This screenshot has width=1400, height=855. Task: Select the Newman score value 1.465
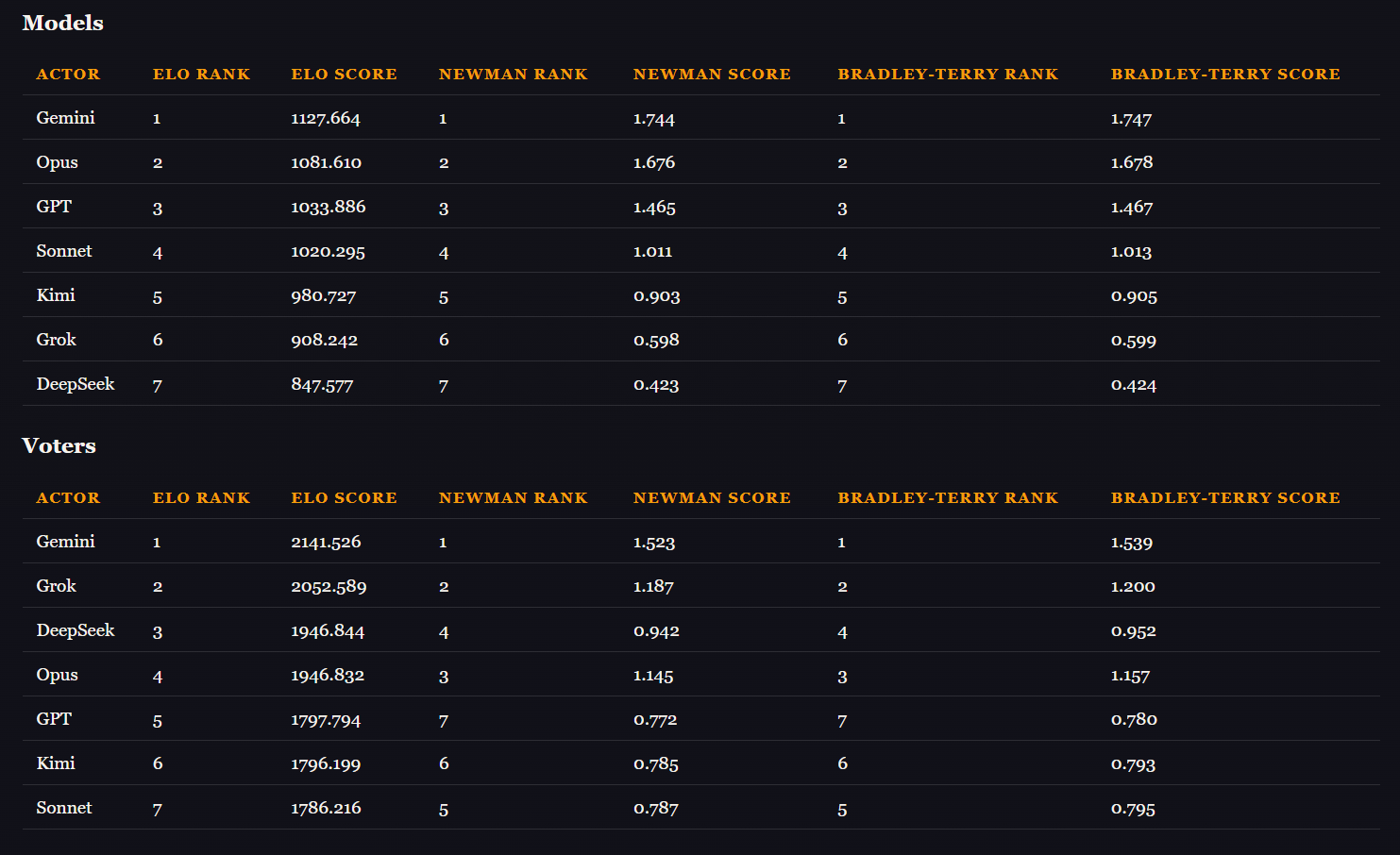click(654, 207)
